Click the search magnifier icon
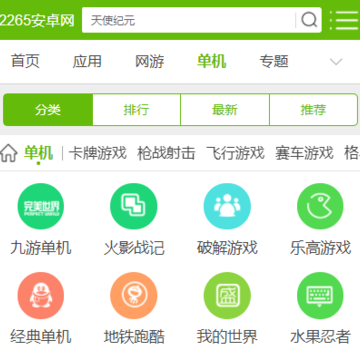This screenshot has height=360, width=360. pyautogui.click(x=309, y=20)
